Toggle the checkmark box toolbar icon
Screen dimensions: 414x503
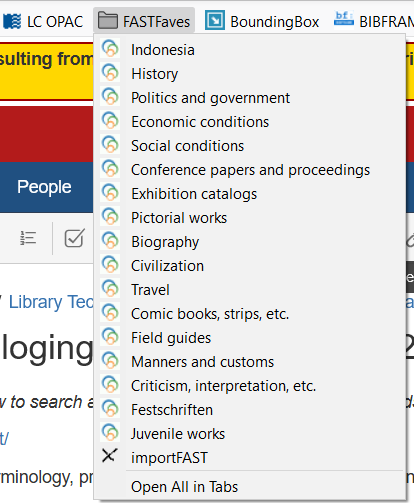click(74, 238)
